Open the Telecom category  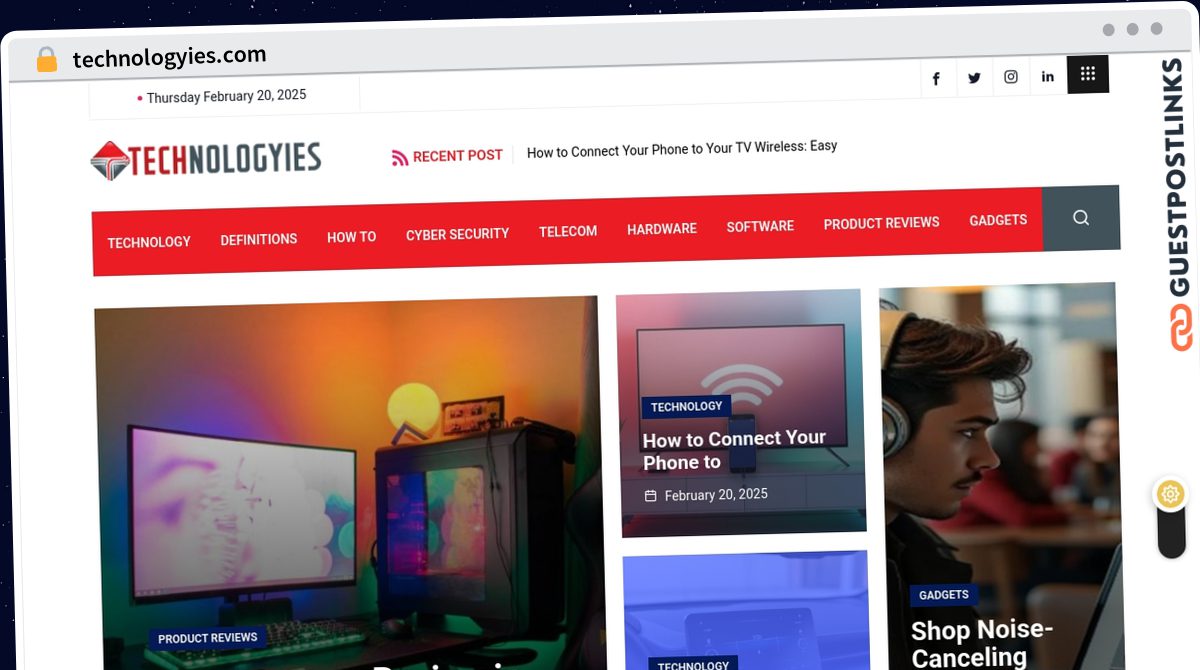(x=568, y=231)
